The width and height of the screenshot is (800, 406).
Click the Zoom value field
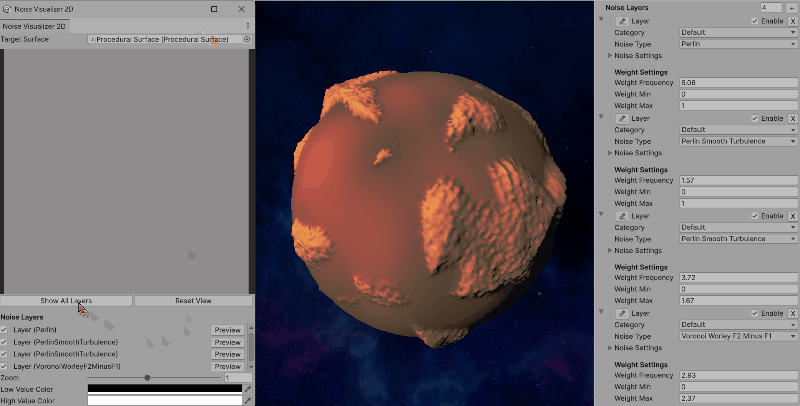point(238,378)
